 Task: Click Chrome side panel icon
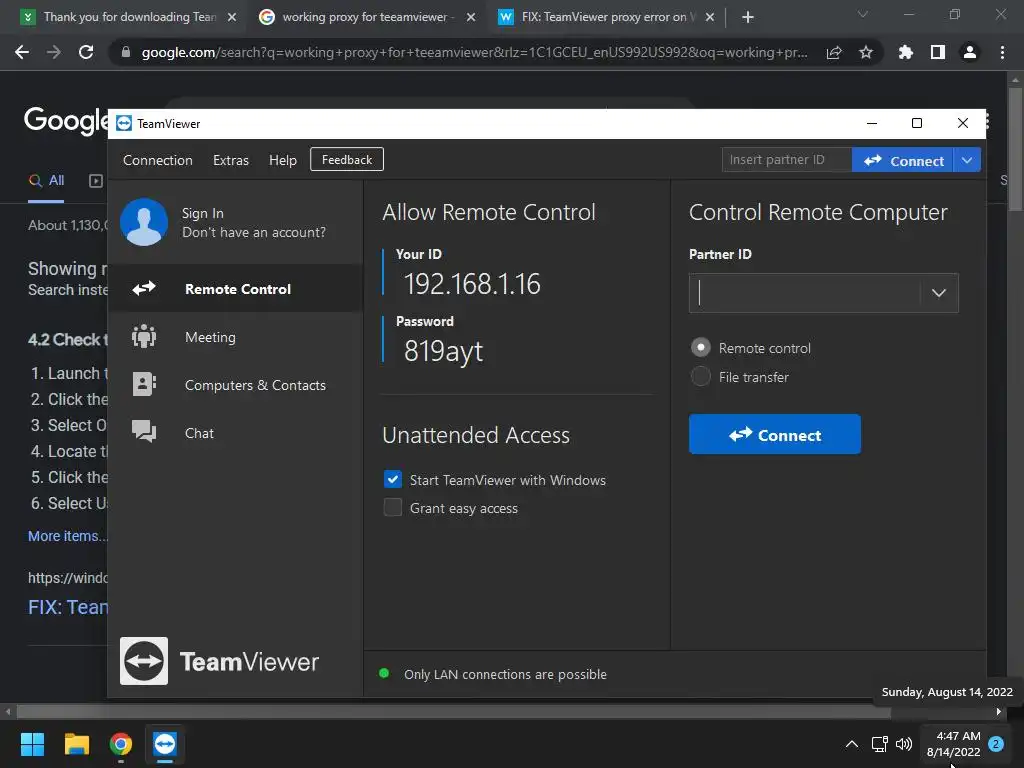pos(938,52)
